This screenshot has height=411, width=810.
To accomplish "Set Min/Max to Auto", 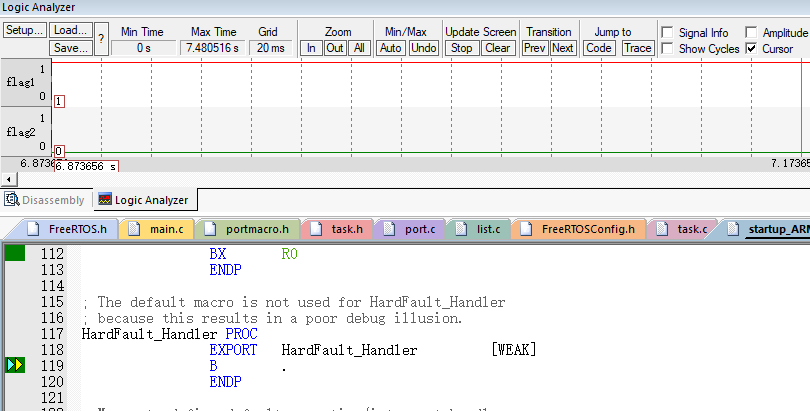I will (391, 48).
